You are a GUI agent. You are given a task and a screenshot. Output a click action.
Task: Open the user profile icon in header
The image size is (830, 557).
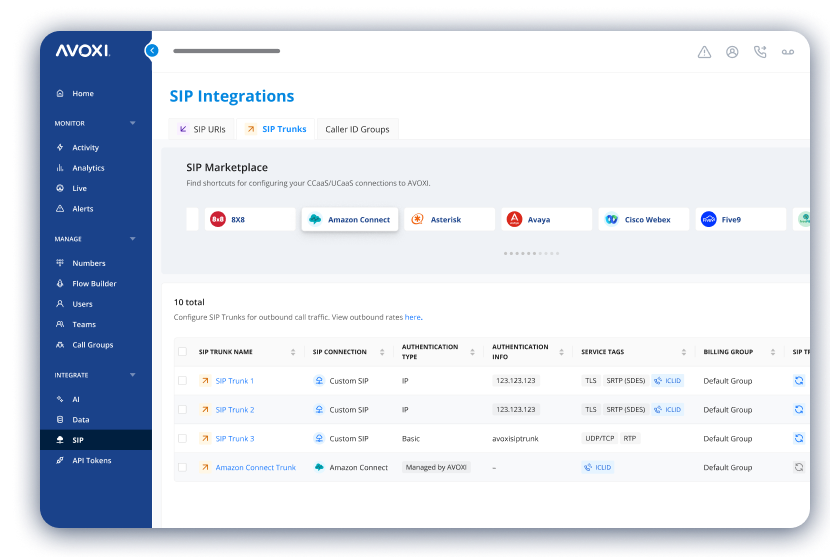click(x=732, y=52)
